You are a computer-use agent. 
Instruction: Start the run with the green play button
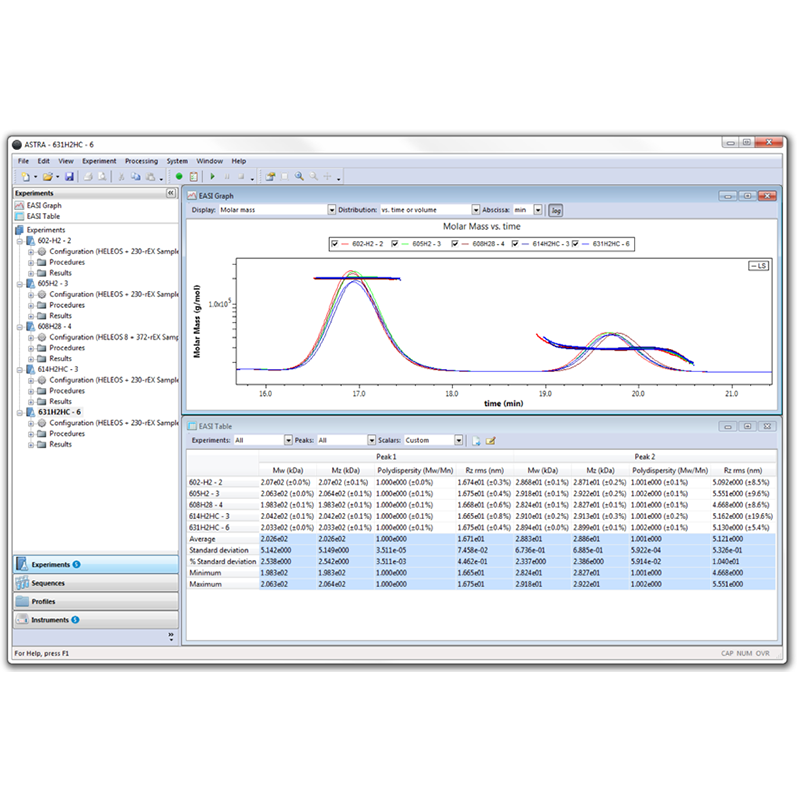(212, 177)
